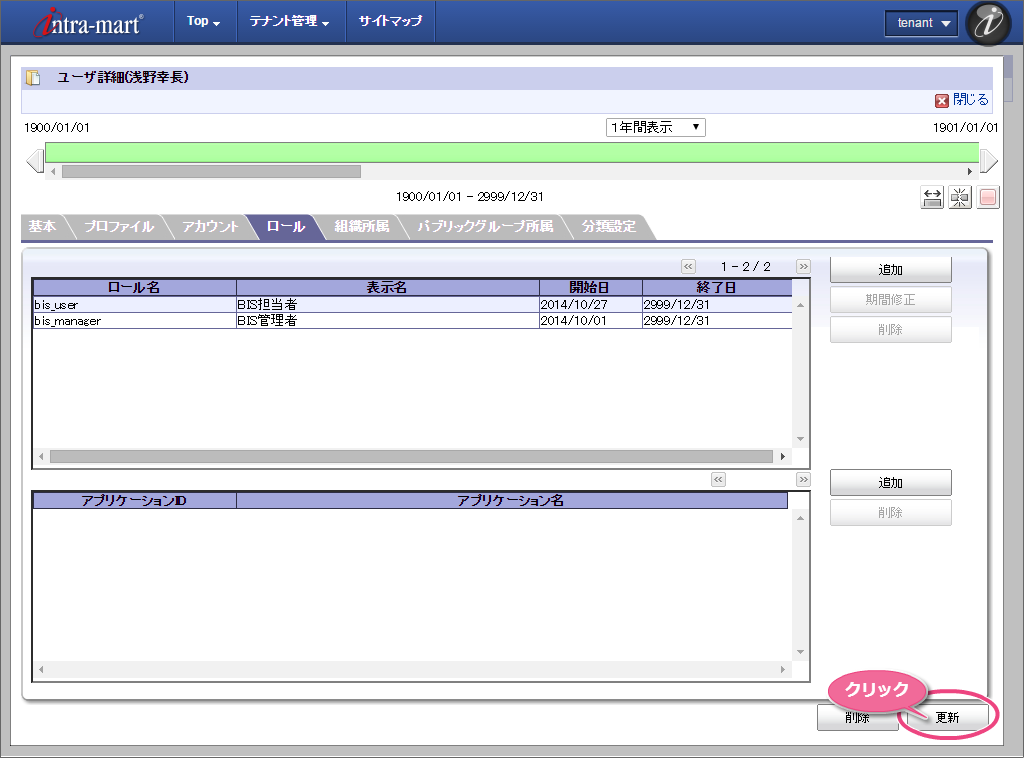
Task: Open the Top menu
Action: [203, 22]
